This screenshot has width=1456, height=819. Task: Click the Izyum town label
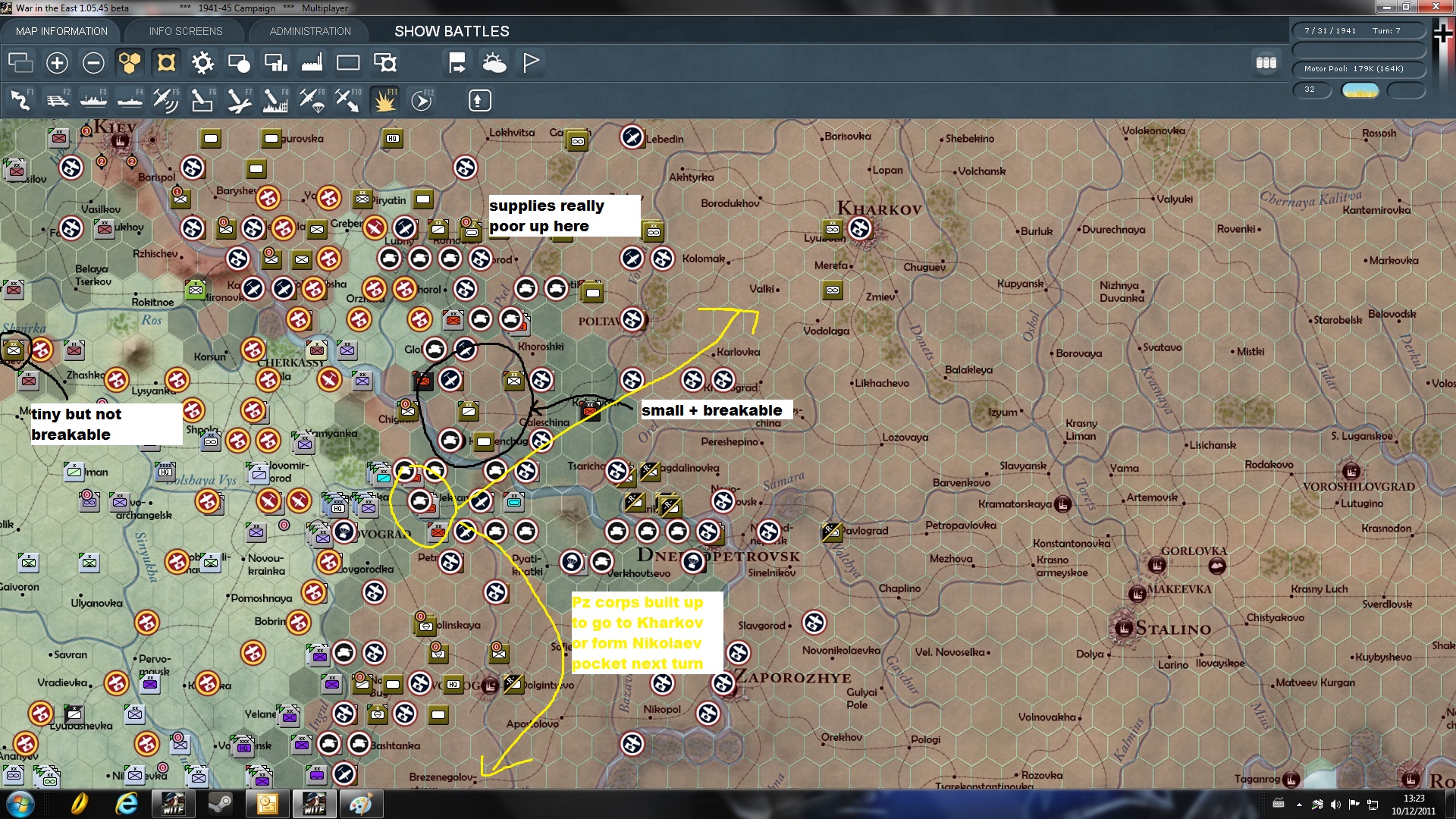coord(1003,413)
